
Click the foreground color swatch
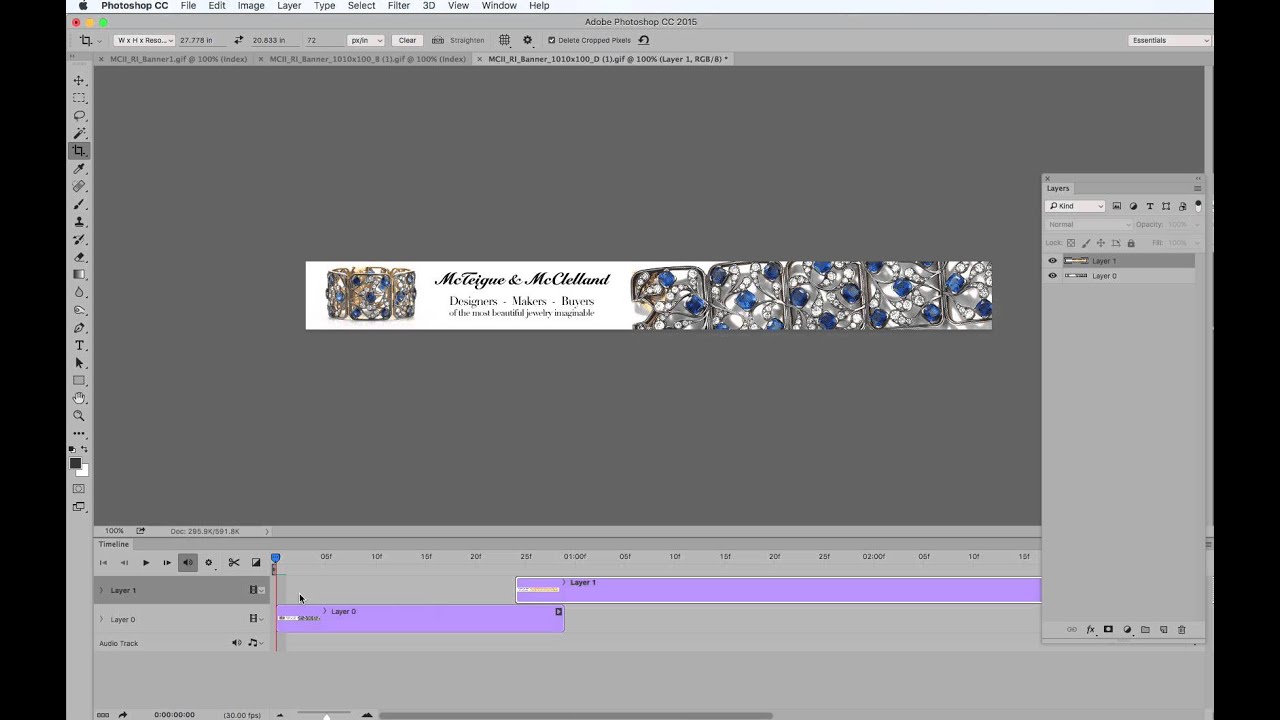[75, 464]
